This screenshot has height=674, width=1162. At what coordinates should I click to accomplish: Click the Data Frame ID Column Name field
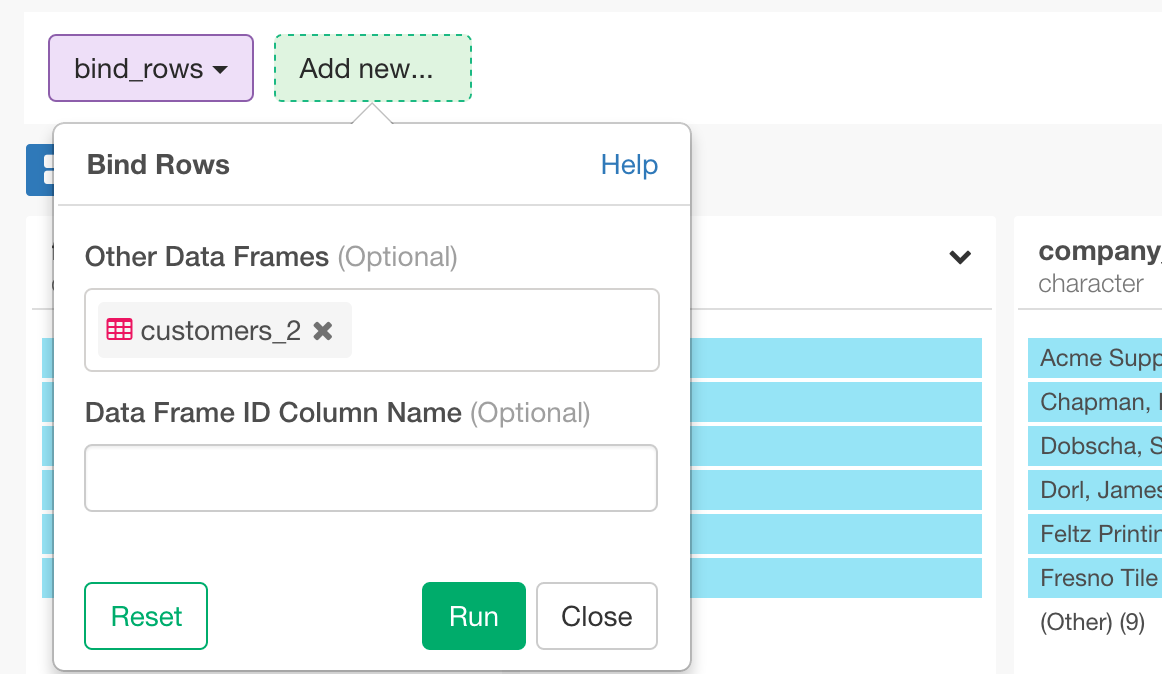[x=371, y=478]
